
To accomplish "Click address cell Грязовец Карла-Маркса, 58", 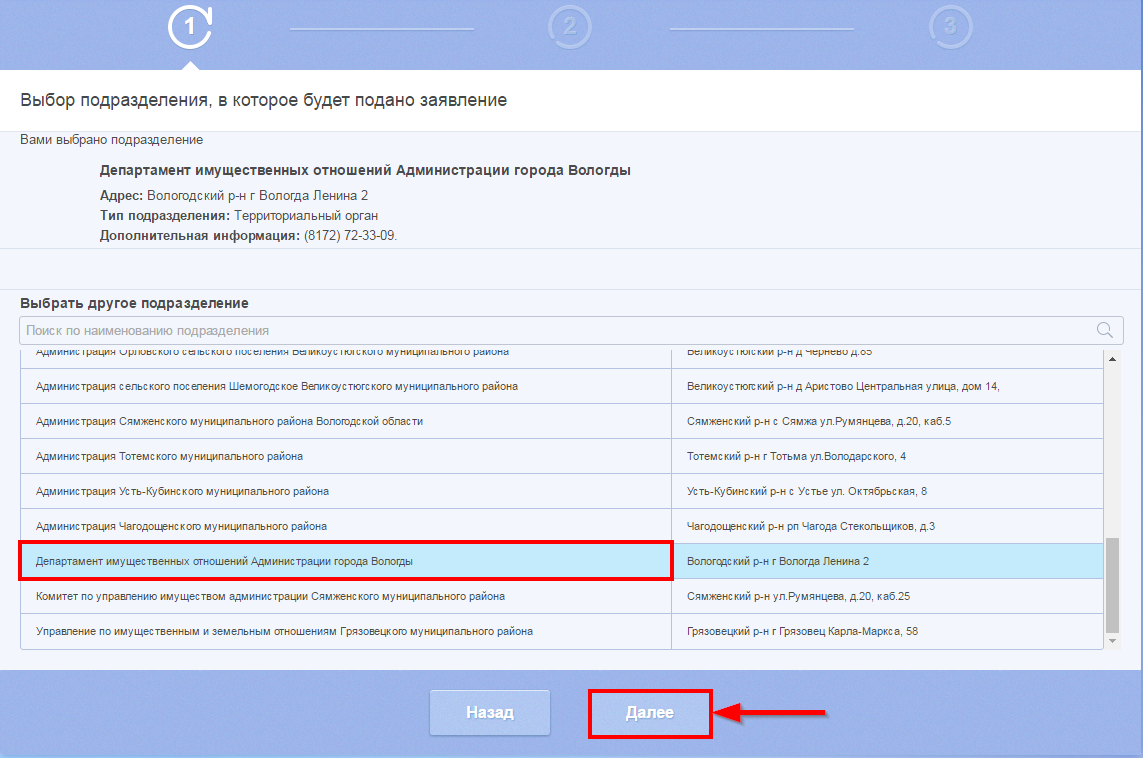I will 887,632.
